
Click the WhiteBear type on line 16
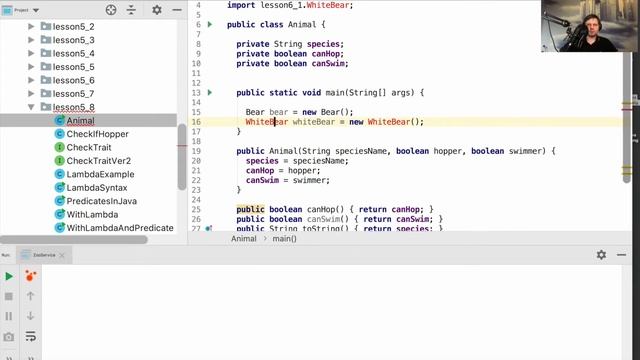click(x=267, y=122)
